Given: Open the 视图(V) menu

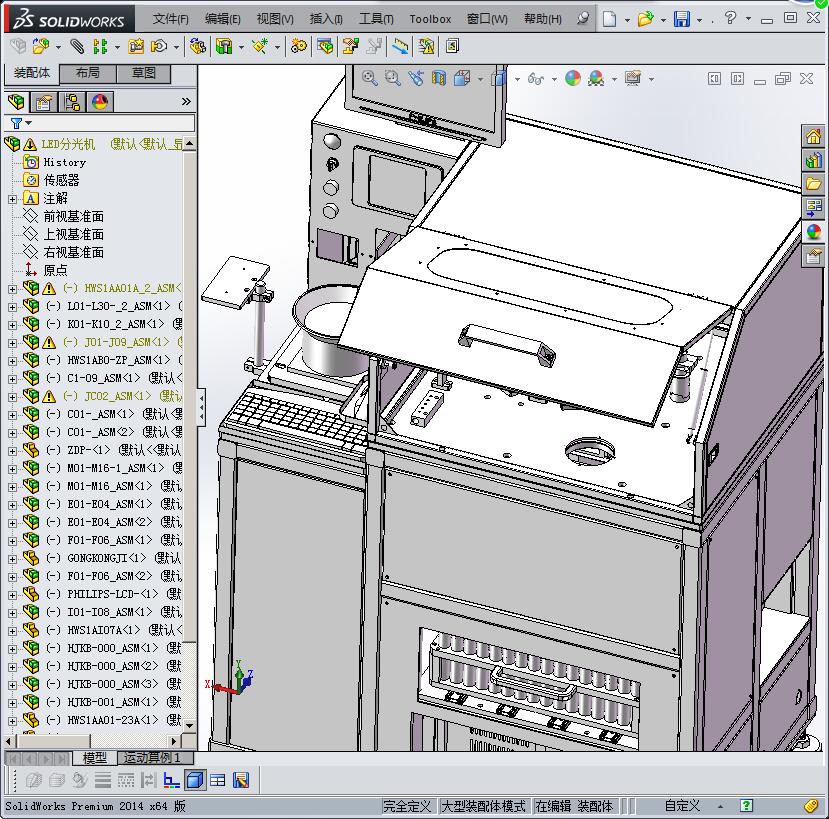Looking at the screenshot, I should coord(275,19).
